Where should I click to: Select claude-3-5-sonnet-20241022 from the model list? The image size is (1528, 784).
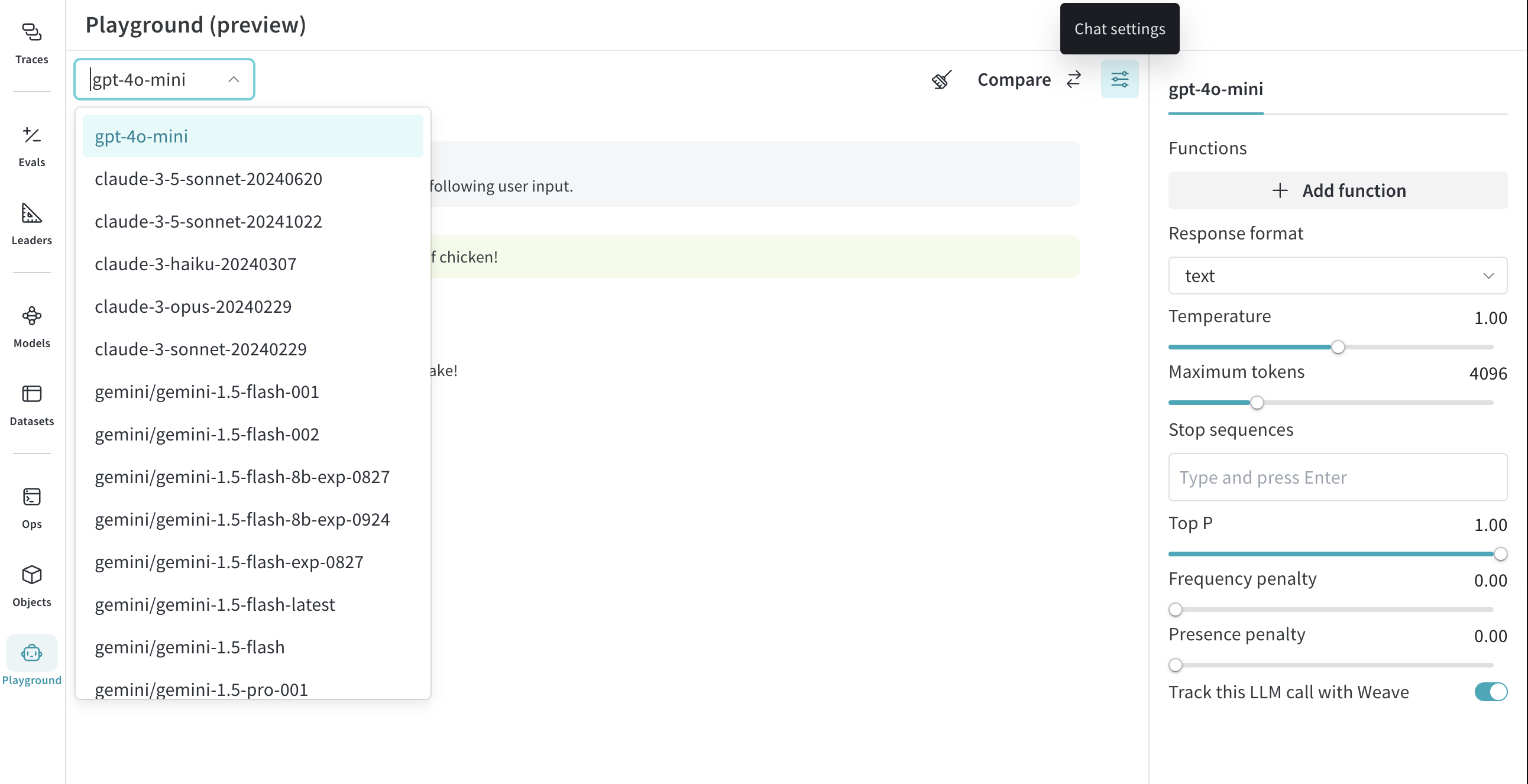click(208, 221)
